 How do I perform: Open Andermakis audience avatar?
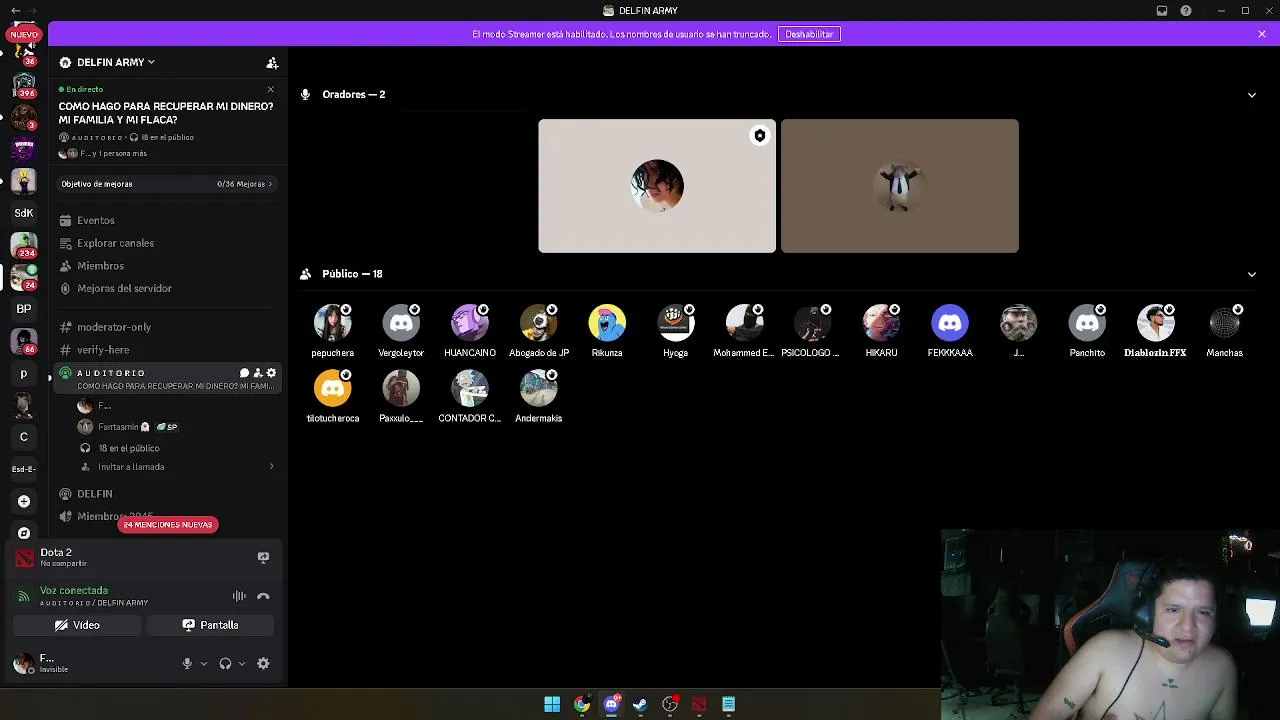538,389
